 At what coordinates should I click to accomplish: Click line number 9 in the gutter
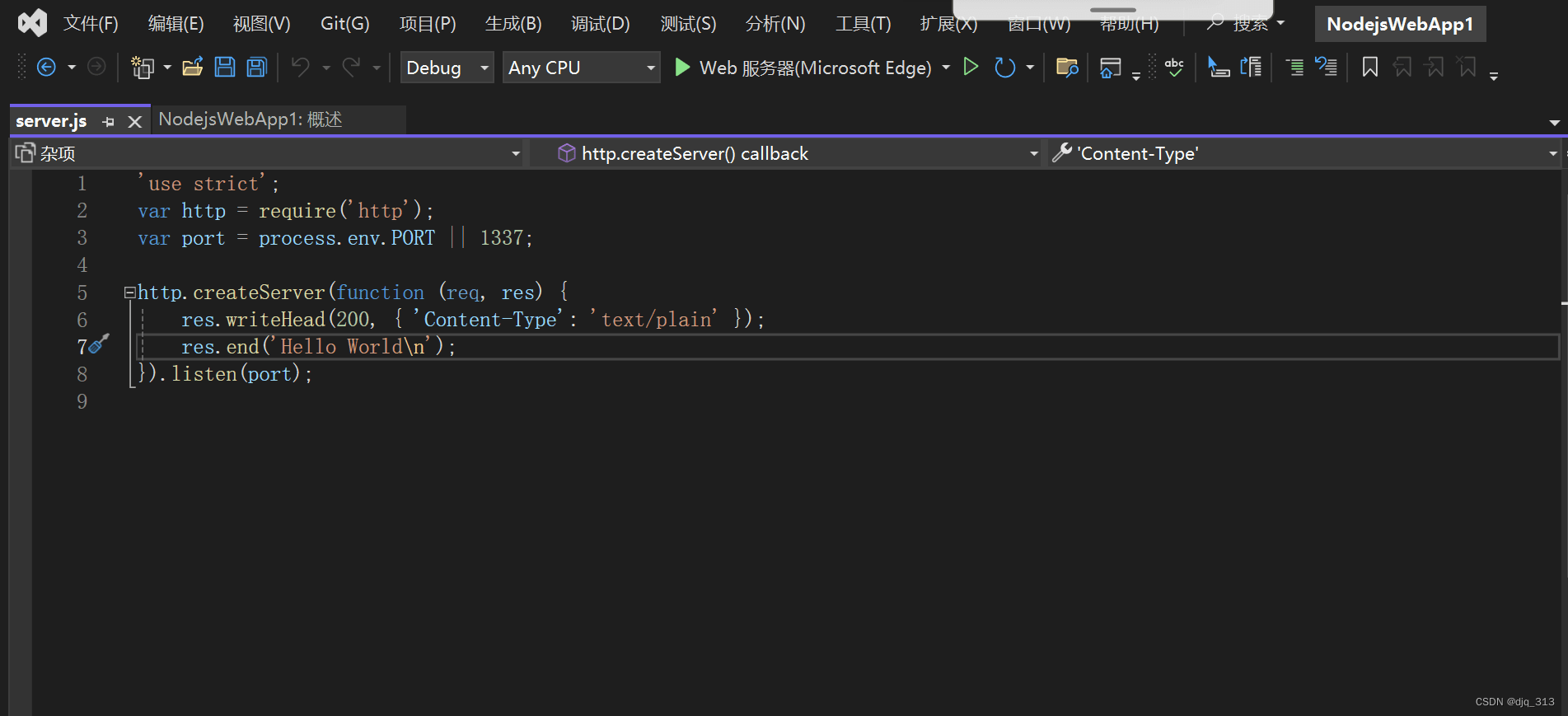click(x=82, y=401)
